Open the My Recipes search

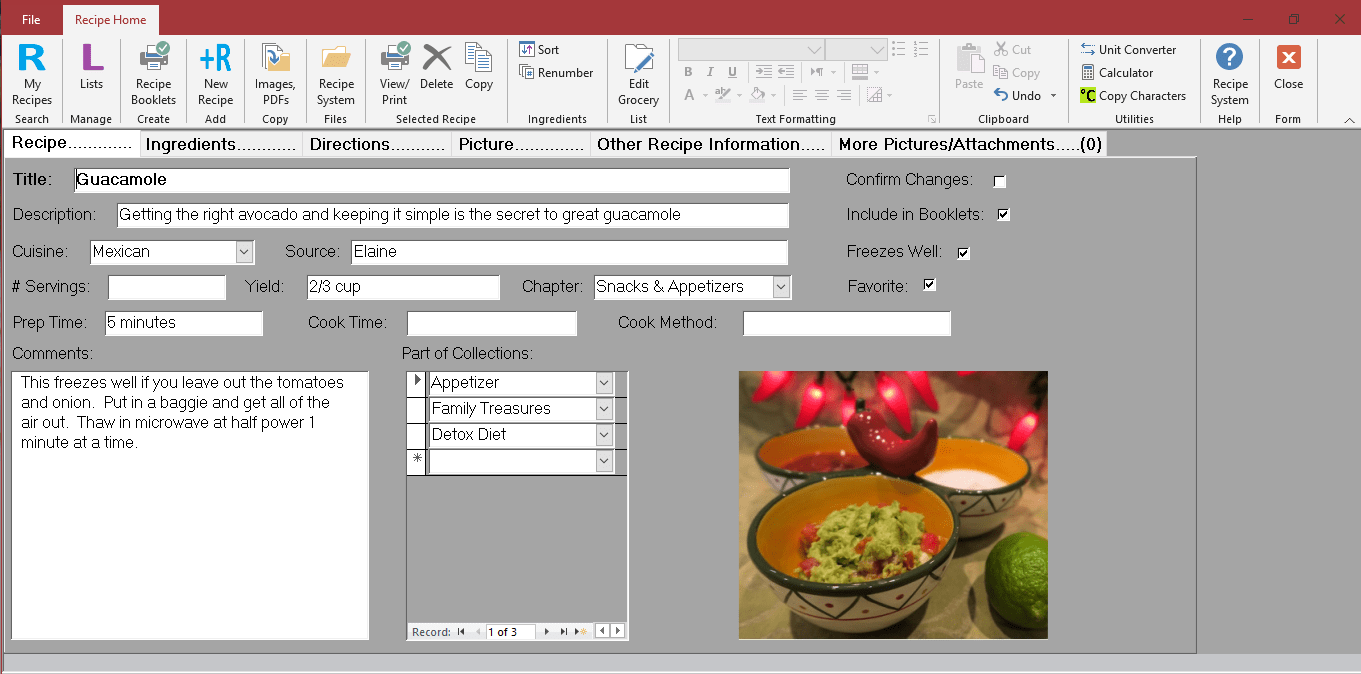(x=31, y=75)
